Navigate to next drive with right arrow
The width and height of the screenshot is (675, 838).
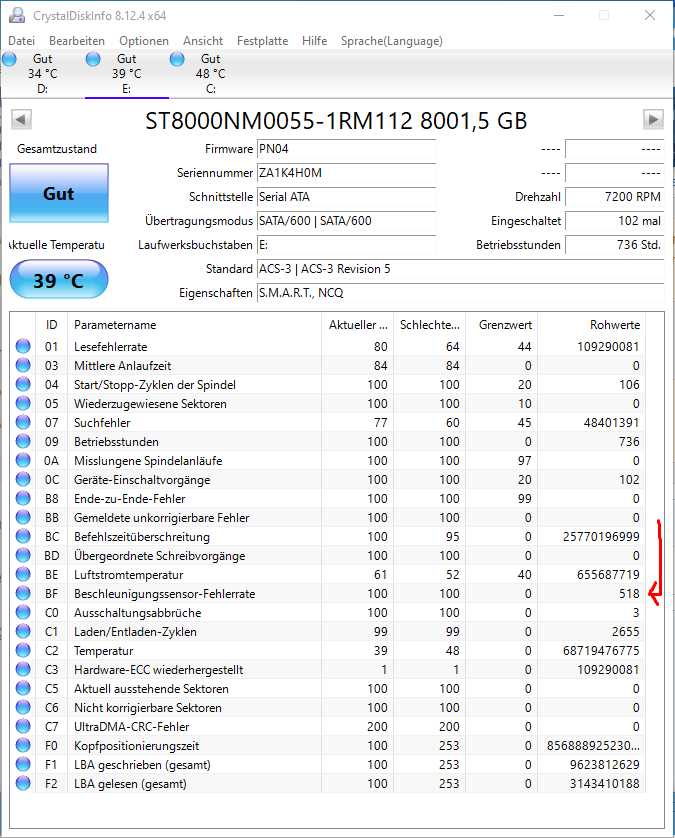pyautogui.click(x=655, y=120)
